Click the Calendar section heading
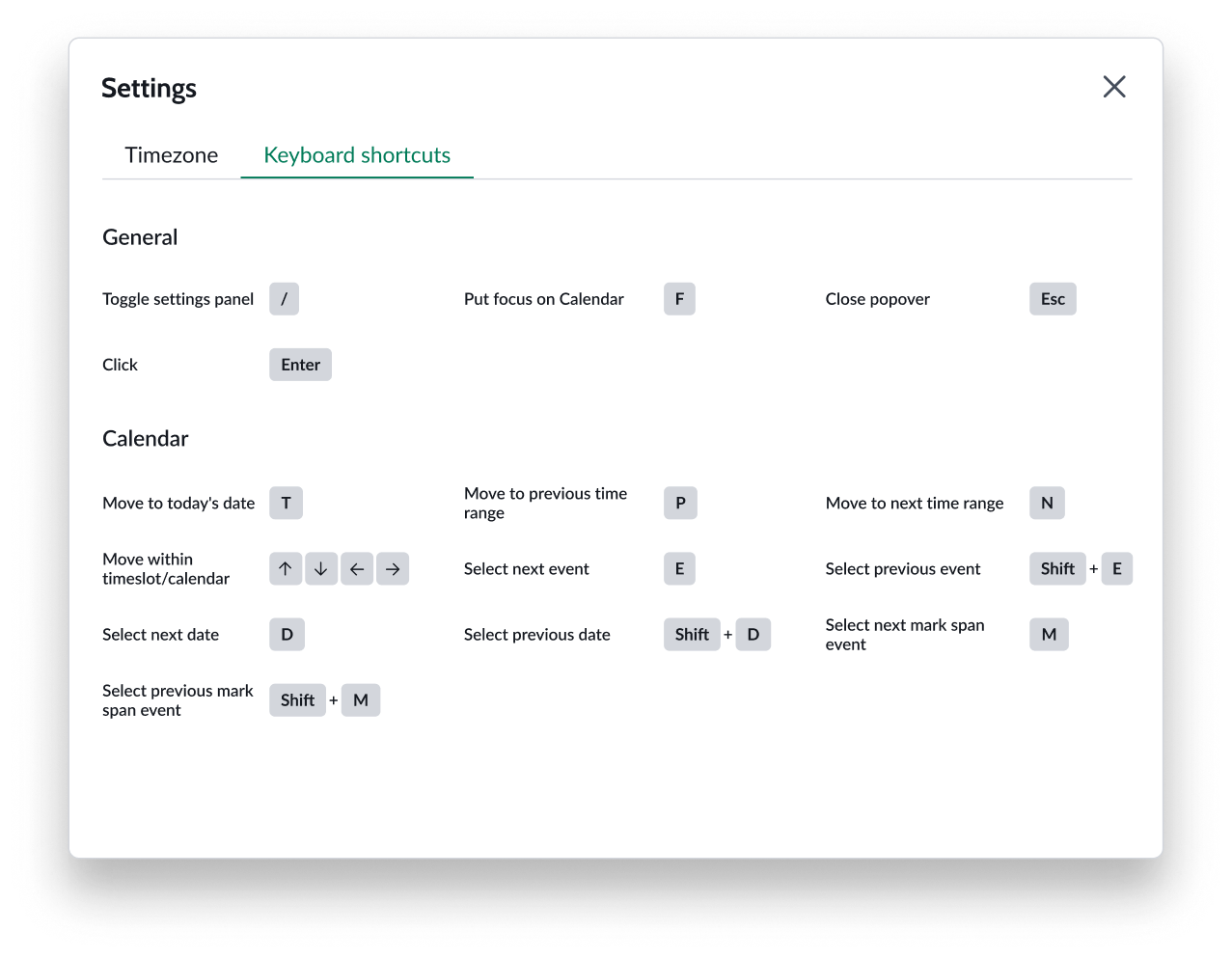The height and width of the screenshot is (958, 1232). [x=146, y=438]
